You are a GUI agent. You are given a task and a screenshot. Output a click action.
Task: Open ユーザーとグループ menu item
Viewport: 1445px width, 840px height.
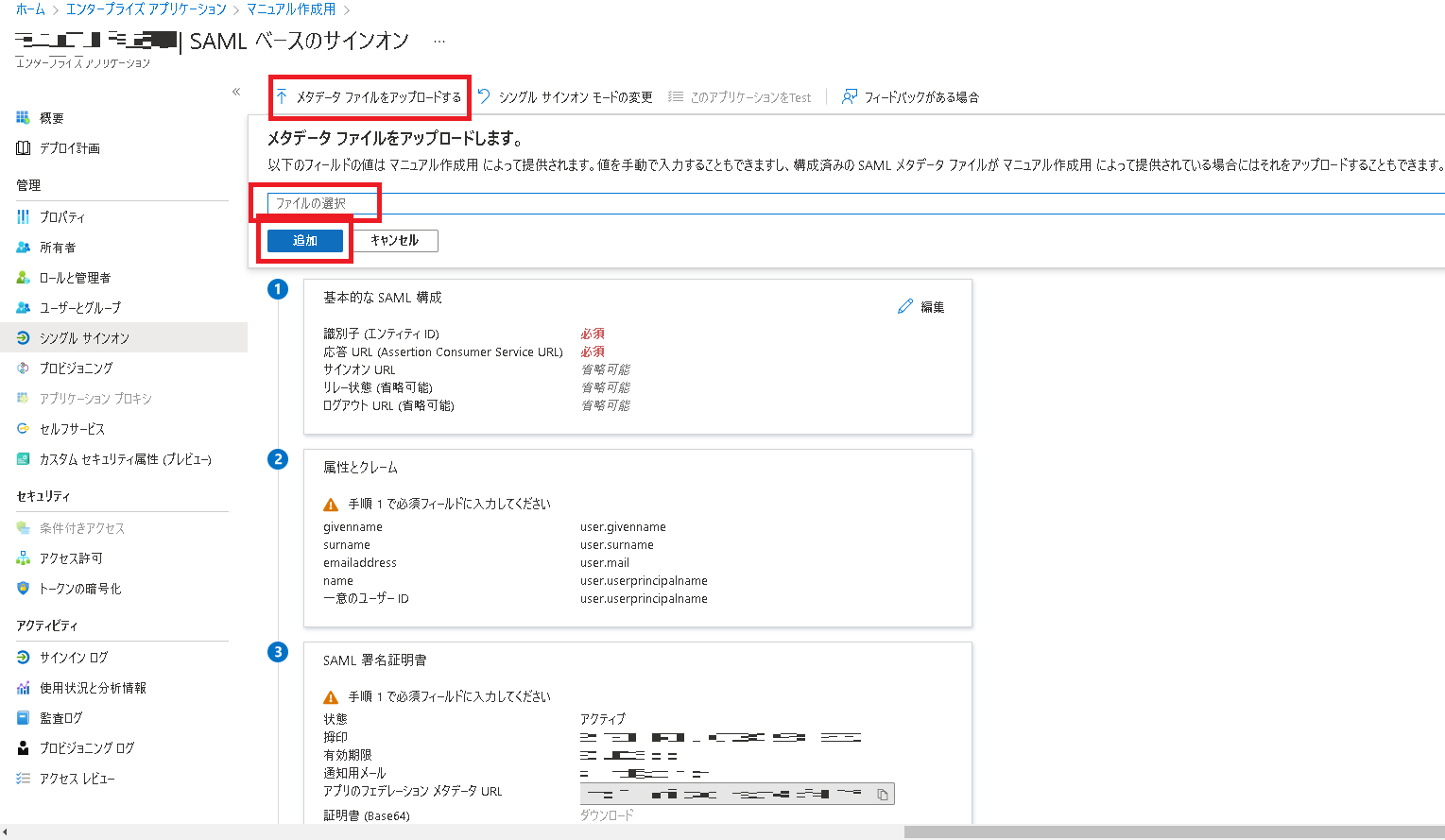click(x=79, y=308)
